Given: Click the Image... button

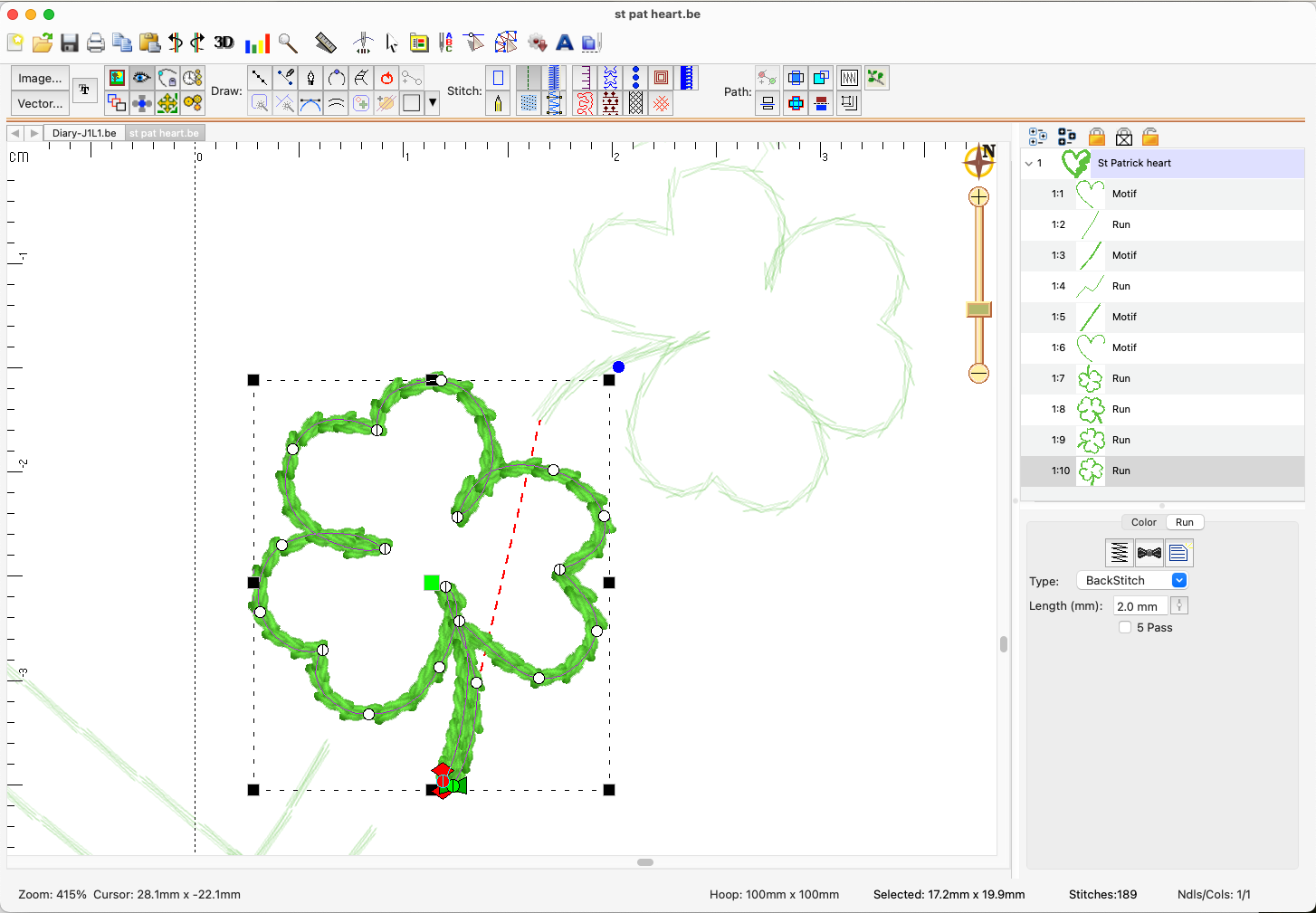Looking at the screenshot, I should tap(40, 78).
